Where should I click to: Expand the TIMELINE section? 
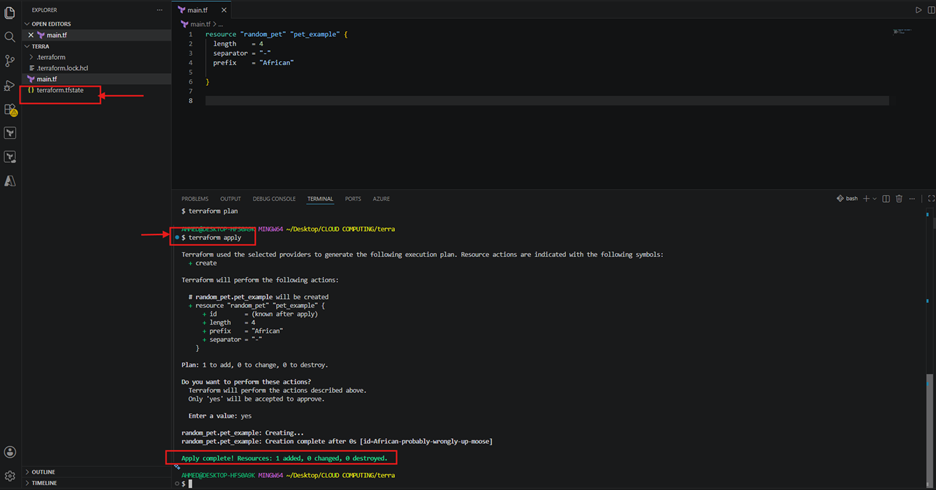[x=44, y=483]
